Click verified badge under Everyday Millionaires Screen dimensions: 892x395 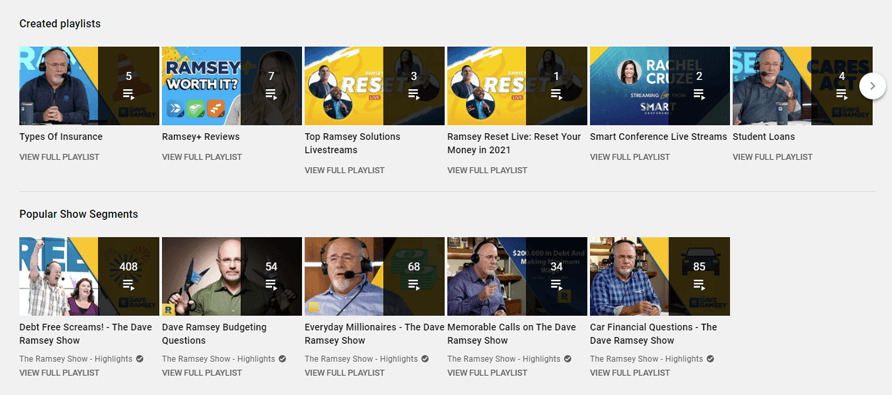point(425,359)
